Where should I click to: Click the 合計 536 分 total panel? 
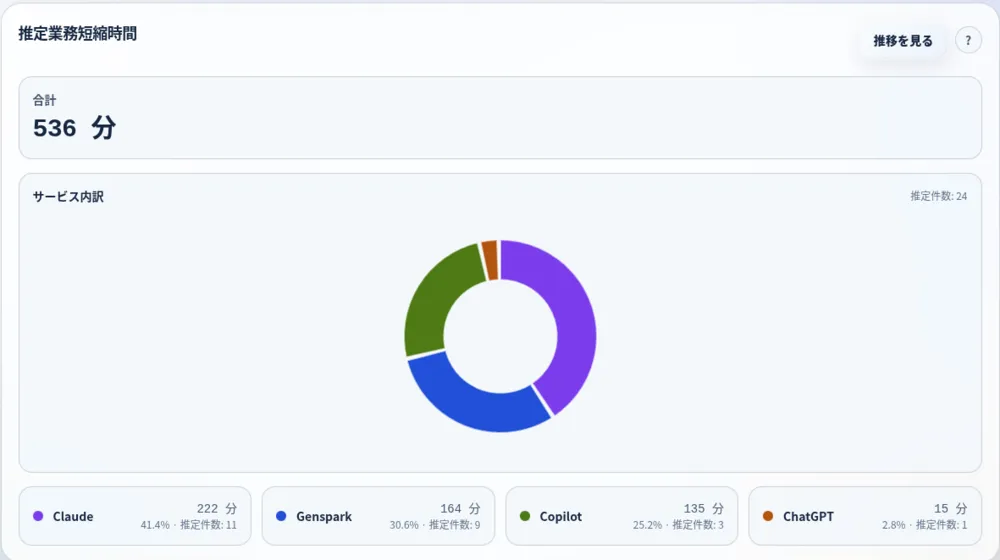[x=500, y=118]
